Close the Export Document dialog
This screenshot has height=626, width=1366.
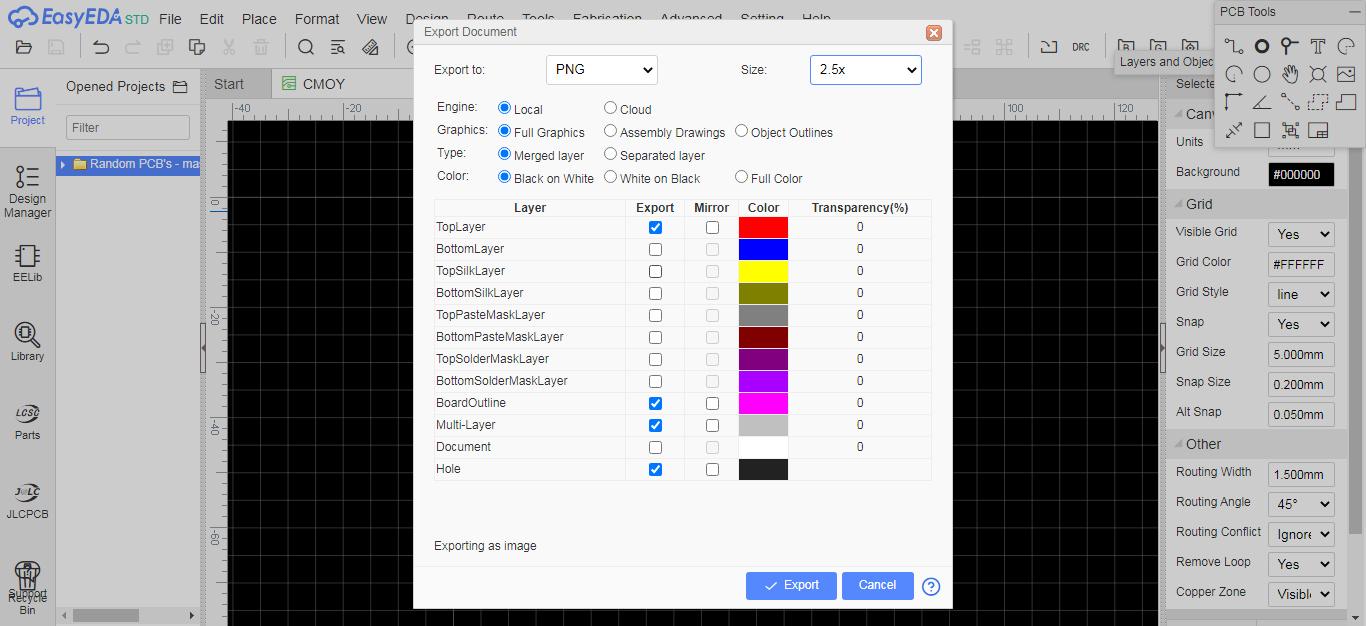(934, 33)
